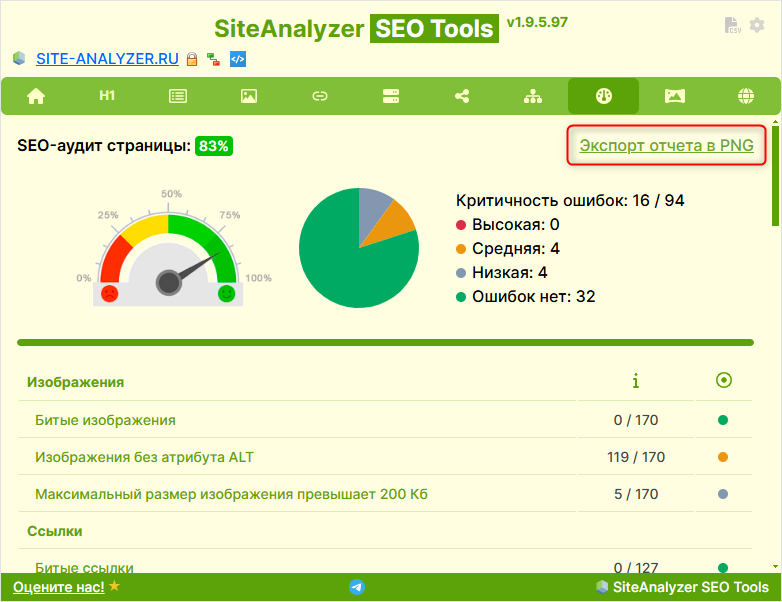
Task: Switch to the H1 headings tab
Action: (107, 96)
